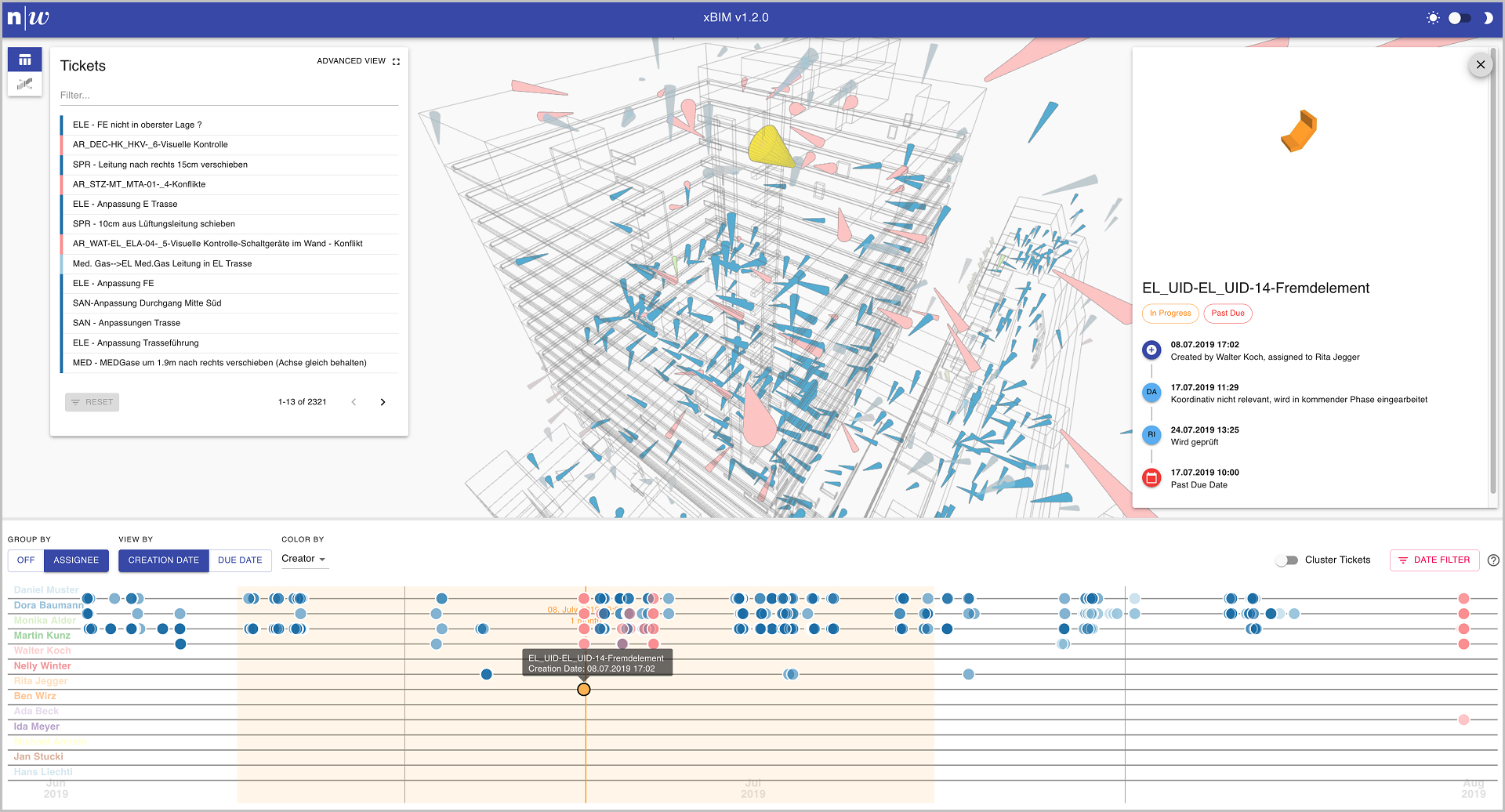The image size is (1505, 812).
Task: Open the Date Filter options
Action: (x=1434, y=560)
